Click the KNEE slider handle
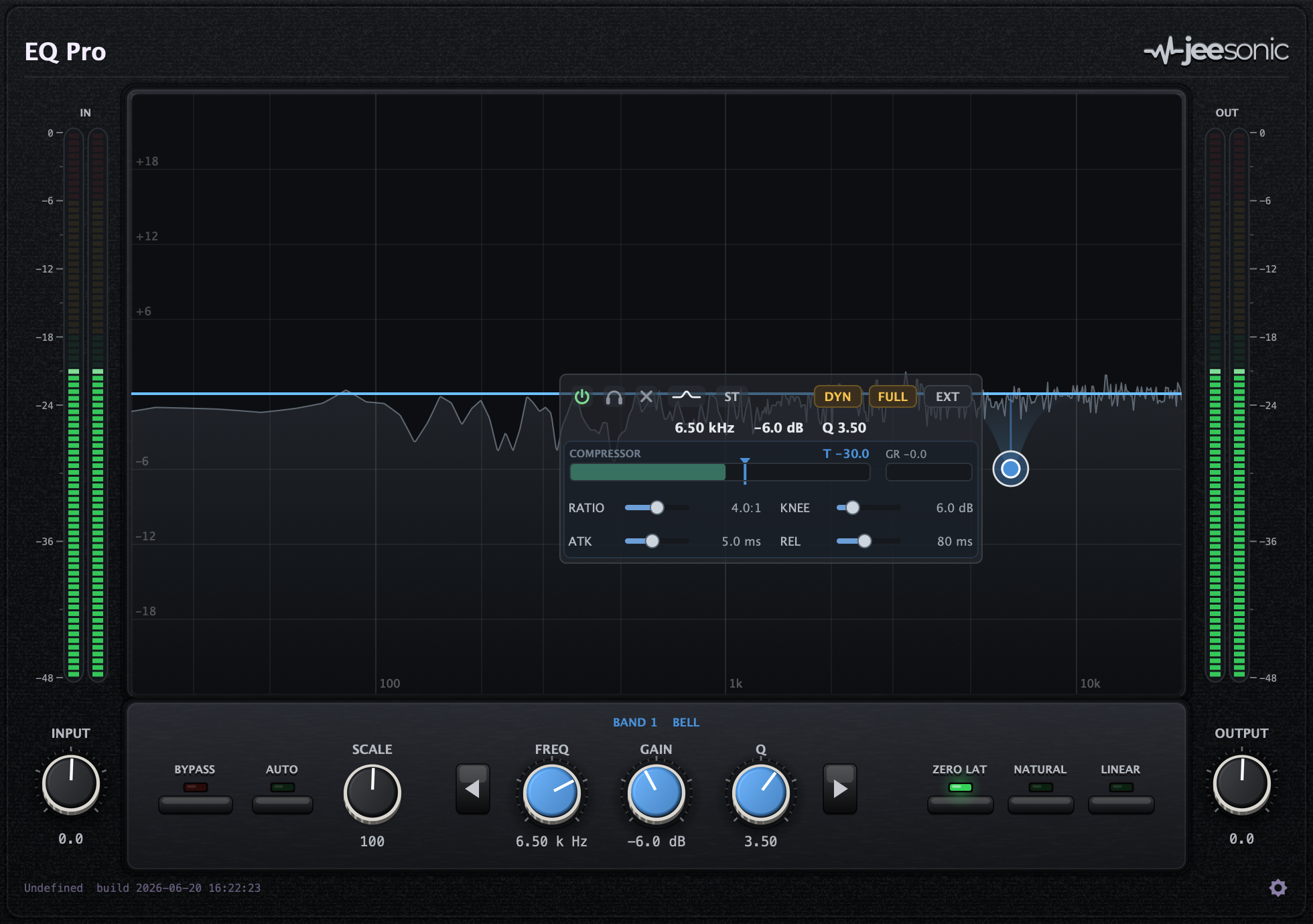Image resolution: width=1313 pixels, height=924 pixels. [x=852, y=508]
